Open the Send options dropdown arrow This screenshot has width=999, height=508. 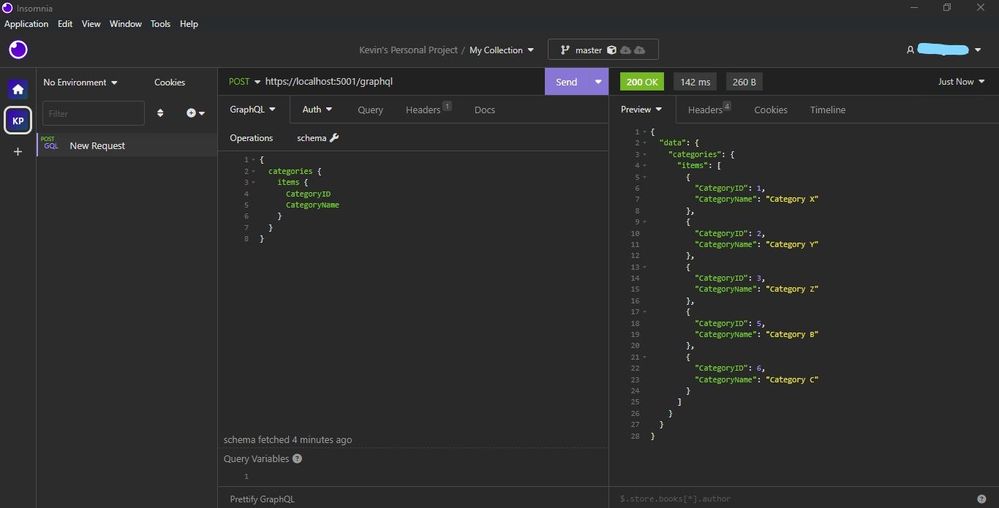click(x=598, y=82)
